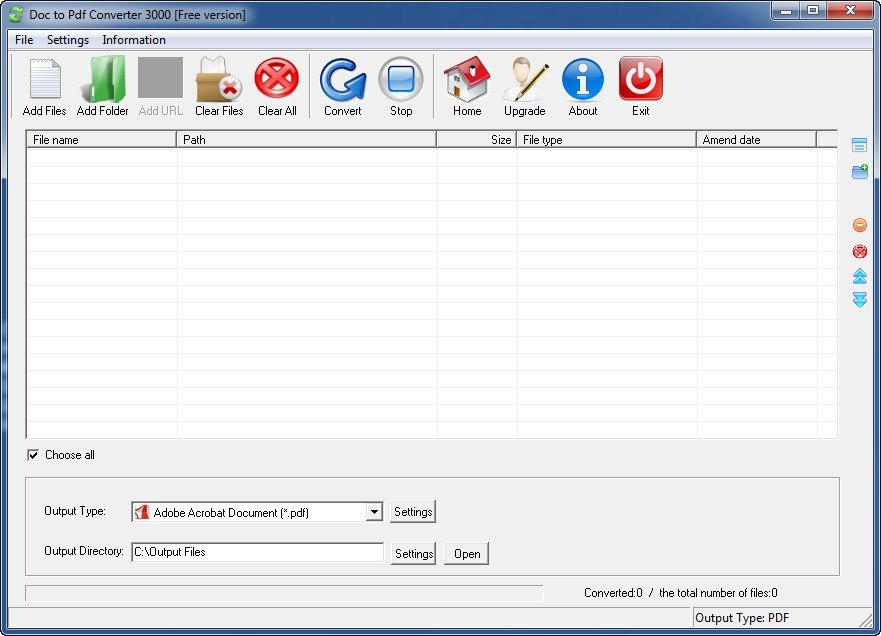The height and width of the screenshot is (636, 881).
Task: Click the Output Type Settings button
Action: click(413, 511)
